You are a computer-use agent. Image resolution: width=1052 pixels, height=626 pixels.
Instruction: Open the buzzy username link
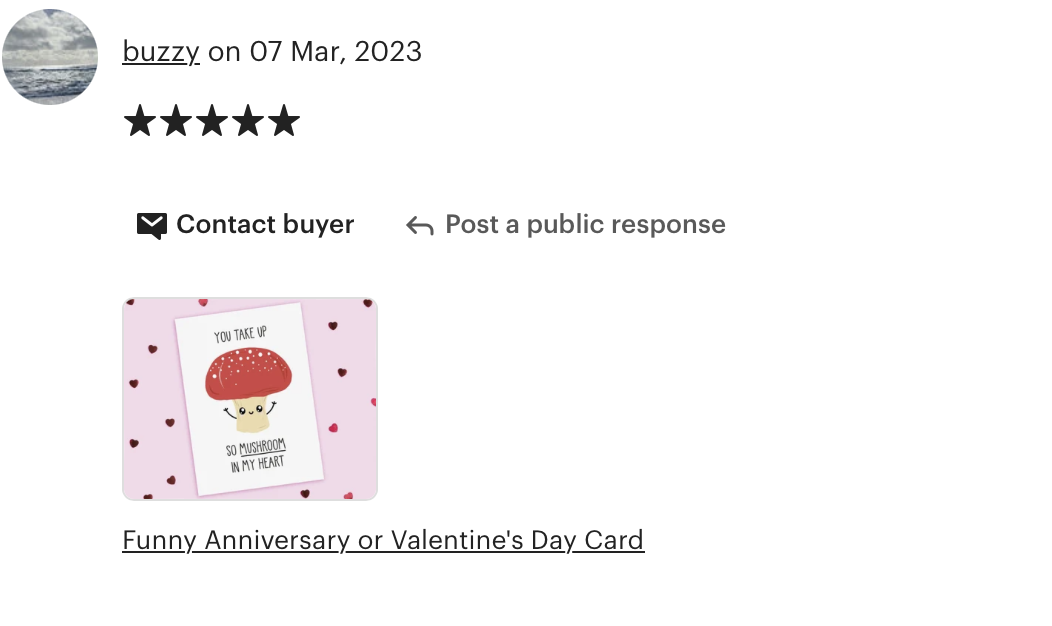161,52
